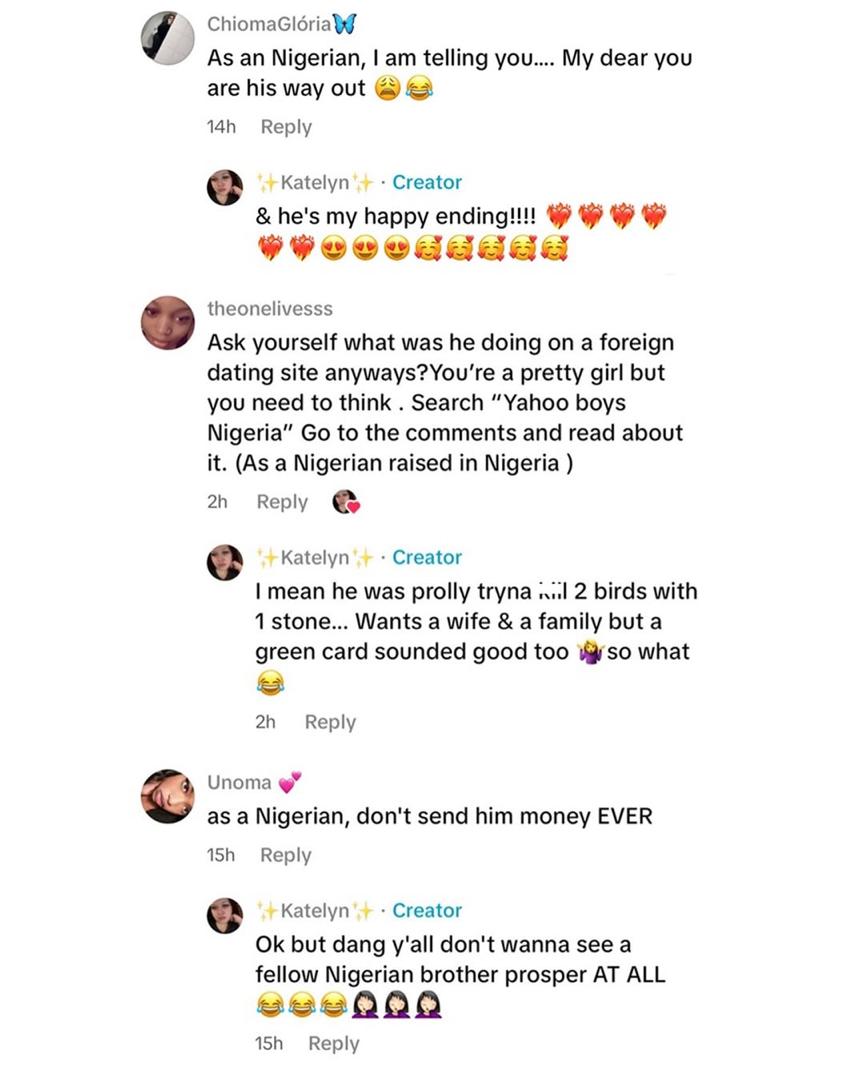Viewport: 864px width, 1080px height.
Task: Click the butterfly emoji next to ChiomaGlória
Action: [346, 24]
